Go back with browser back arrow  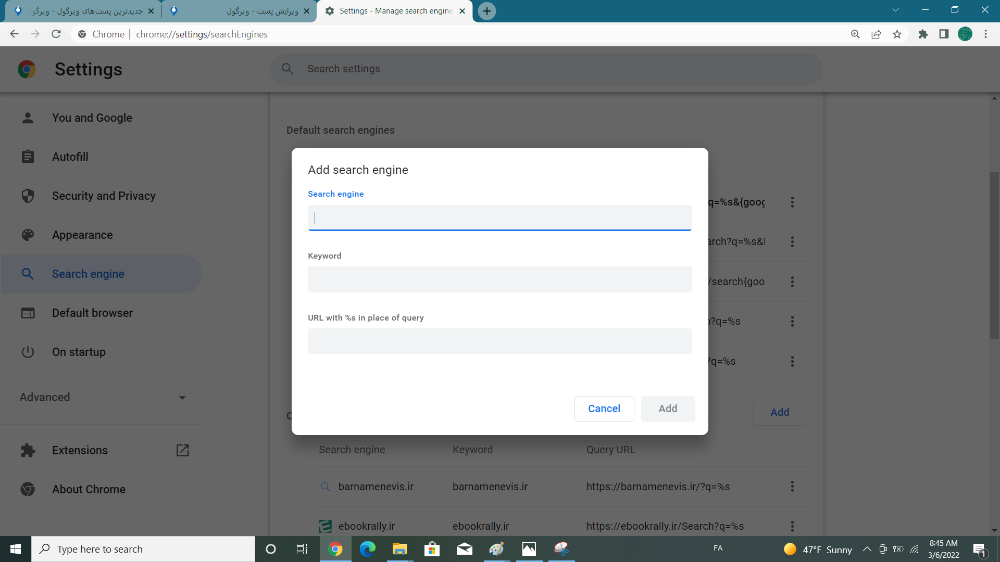pos(14,34)
